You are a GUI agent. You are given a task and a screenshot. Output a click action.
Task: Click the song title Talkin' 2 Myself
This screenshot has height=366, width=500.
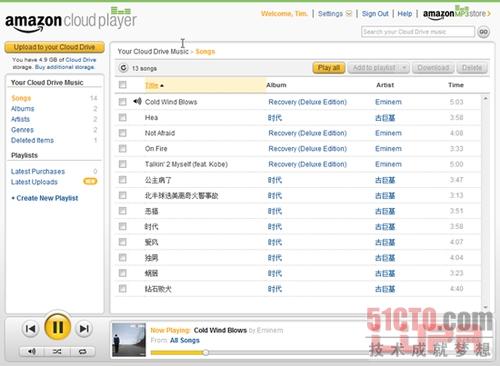(186, 164)
